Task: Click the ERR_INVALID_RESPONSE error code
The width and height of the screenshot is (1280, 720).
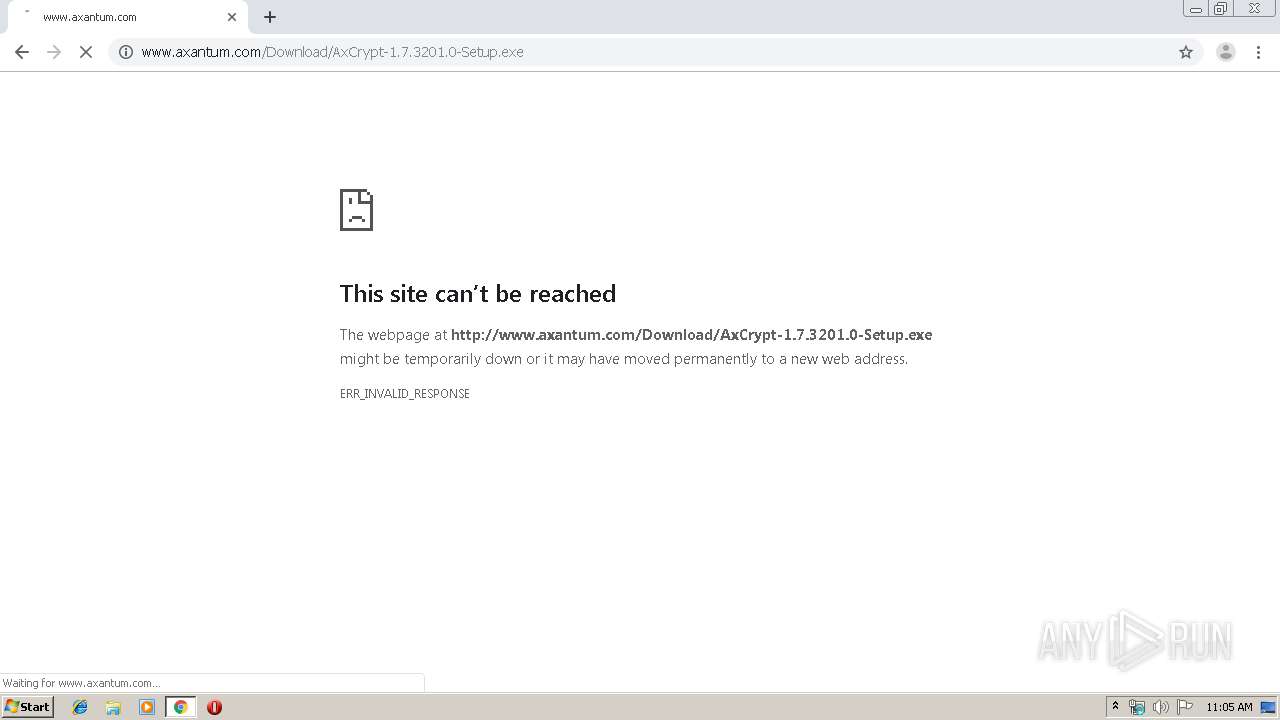Action: pyautogui.click(x=405, y=394)
